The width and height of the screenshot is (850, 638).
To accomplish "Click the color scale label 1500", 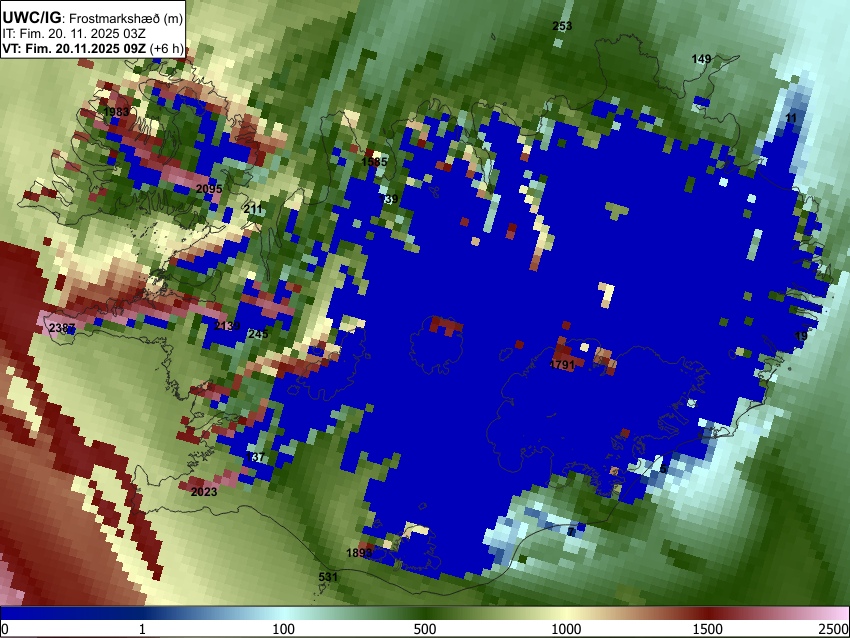I will click(708, 629).
